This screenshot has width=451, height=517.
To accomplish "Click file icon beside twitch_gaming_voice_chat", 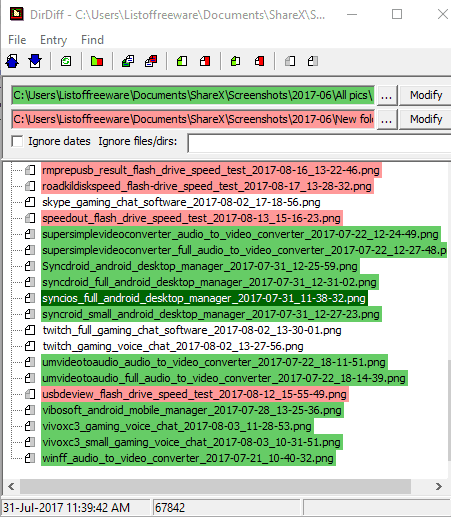I will click(30, 346).
